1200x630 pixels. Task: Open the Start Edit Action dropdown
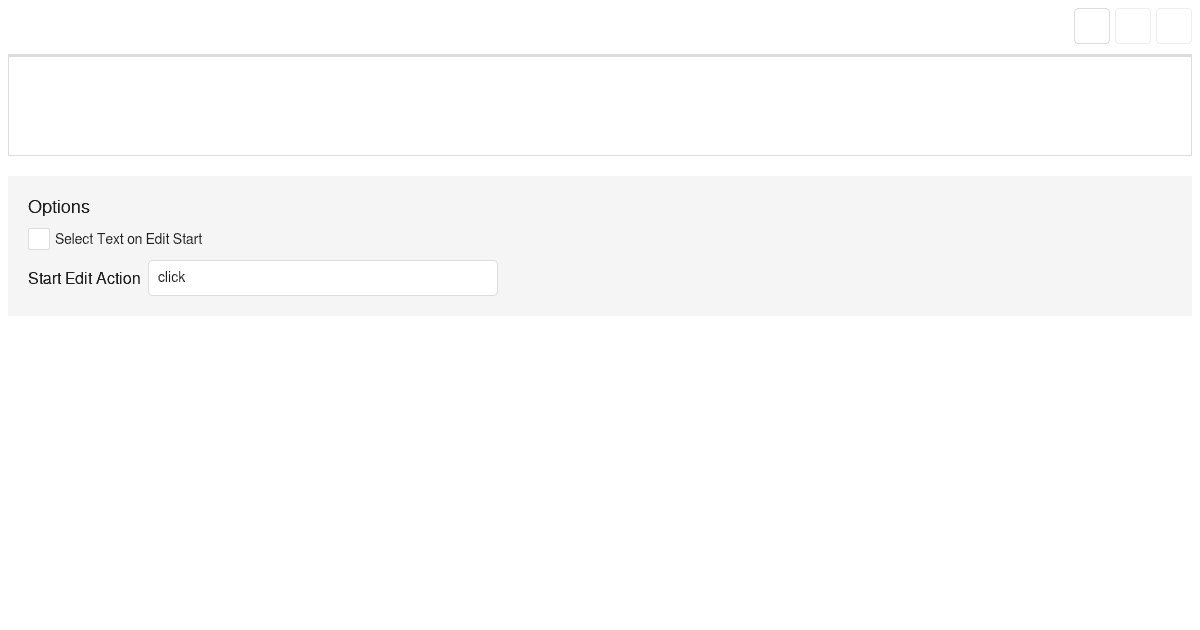tap(323, 278)
